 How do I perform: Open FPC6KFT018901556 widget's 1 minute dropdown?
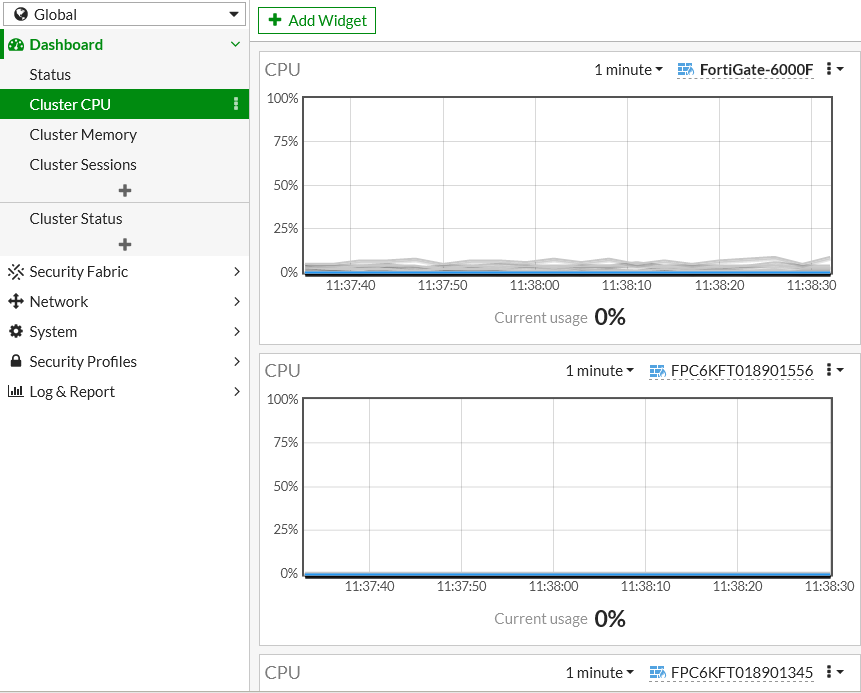pos(599,371)
